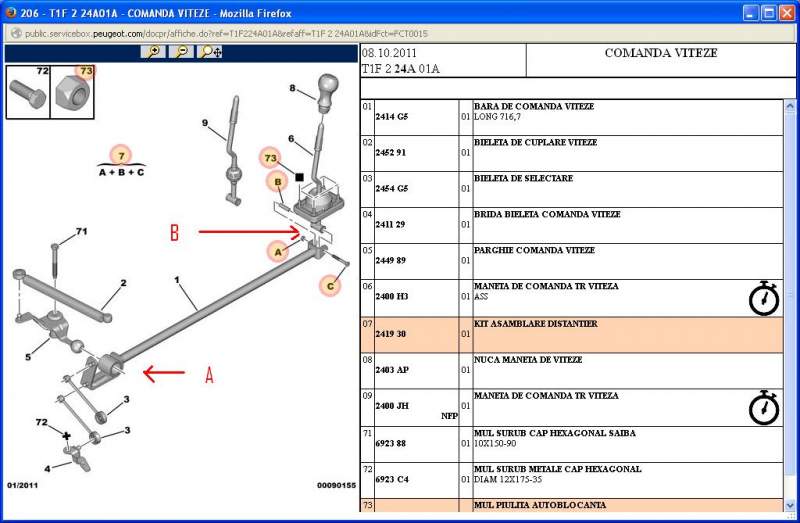Click the zoom out magnifier icon
This screenshot has height=523, width=800.
181,52
